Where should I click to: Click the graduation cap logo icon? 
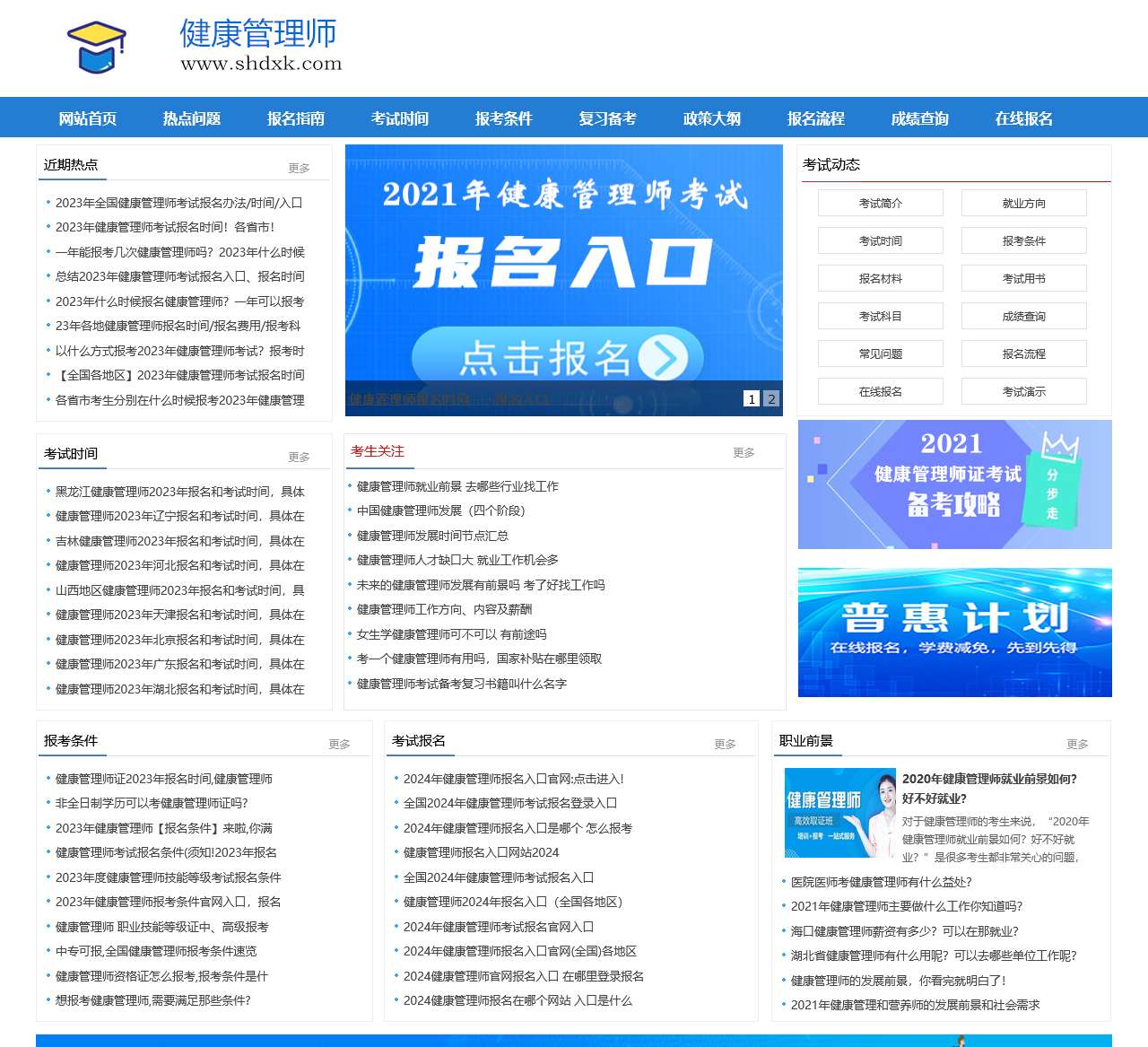98,47
